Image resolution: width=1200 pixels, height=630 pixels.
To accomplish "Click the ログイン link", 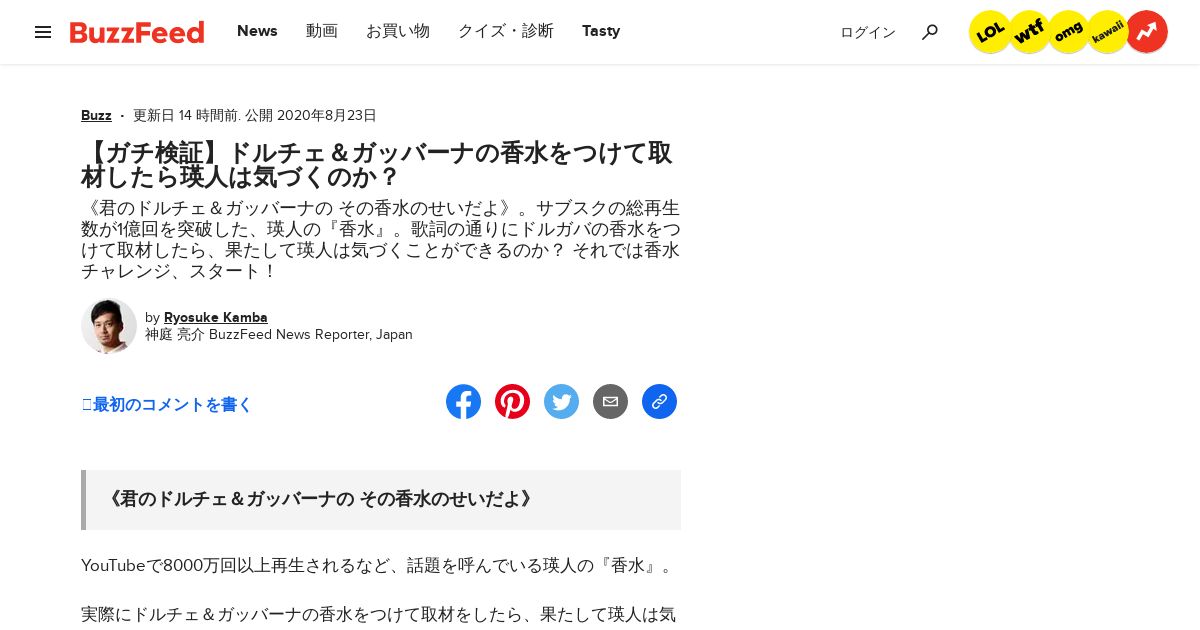I will 868,32.
